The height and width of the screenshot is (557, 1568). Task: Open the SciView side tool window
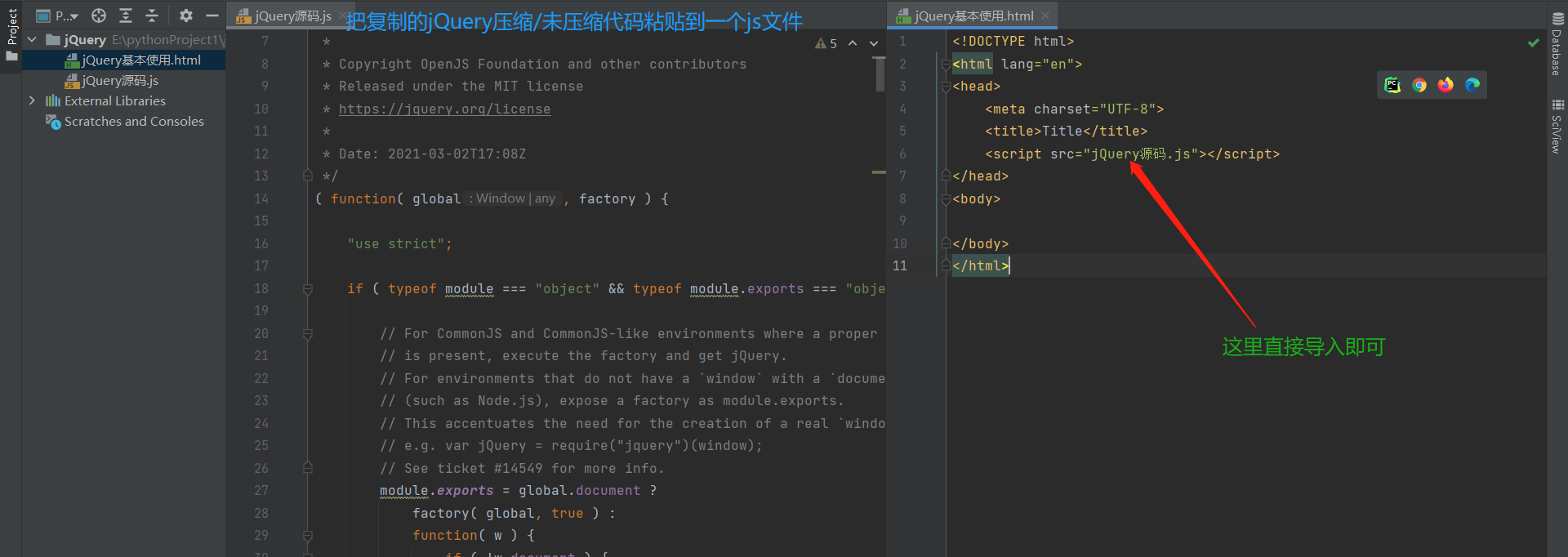pyautogui.click(x=1557, y=126)
